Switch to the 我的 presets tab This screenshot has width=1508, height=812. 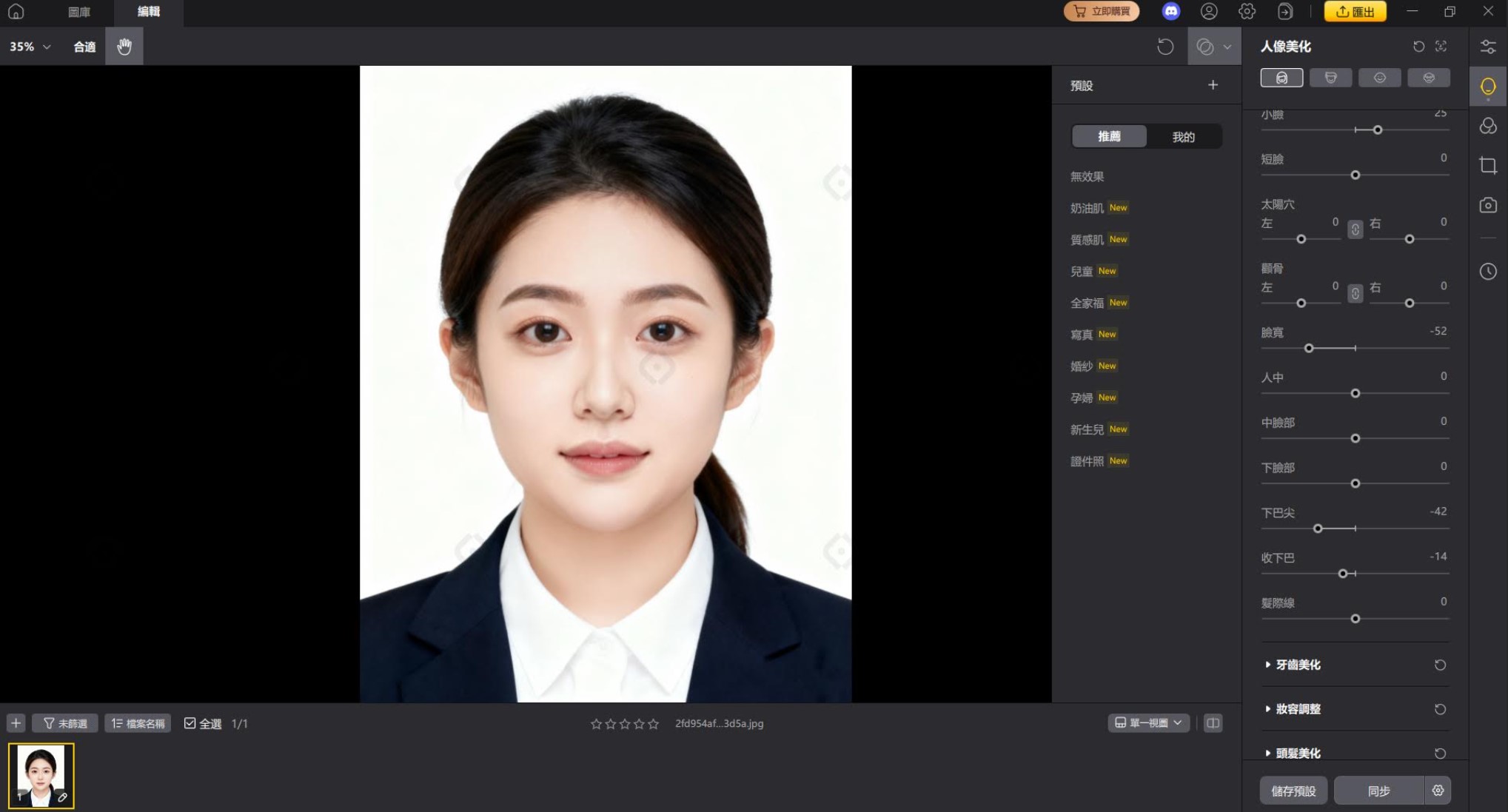click(x=1182, y=136)
